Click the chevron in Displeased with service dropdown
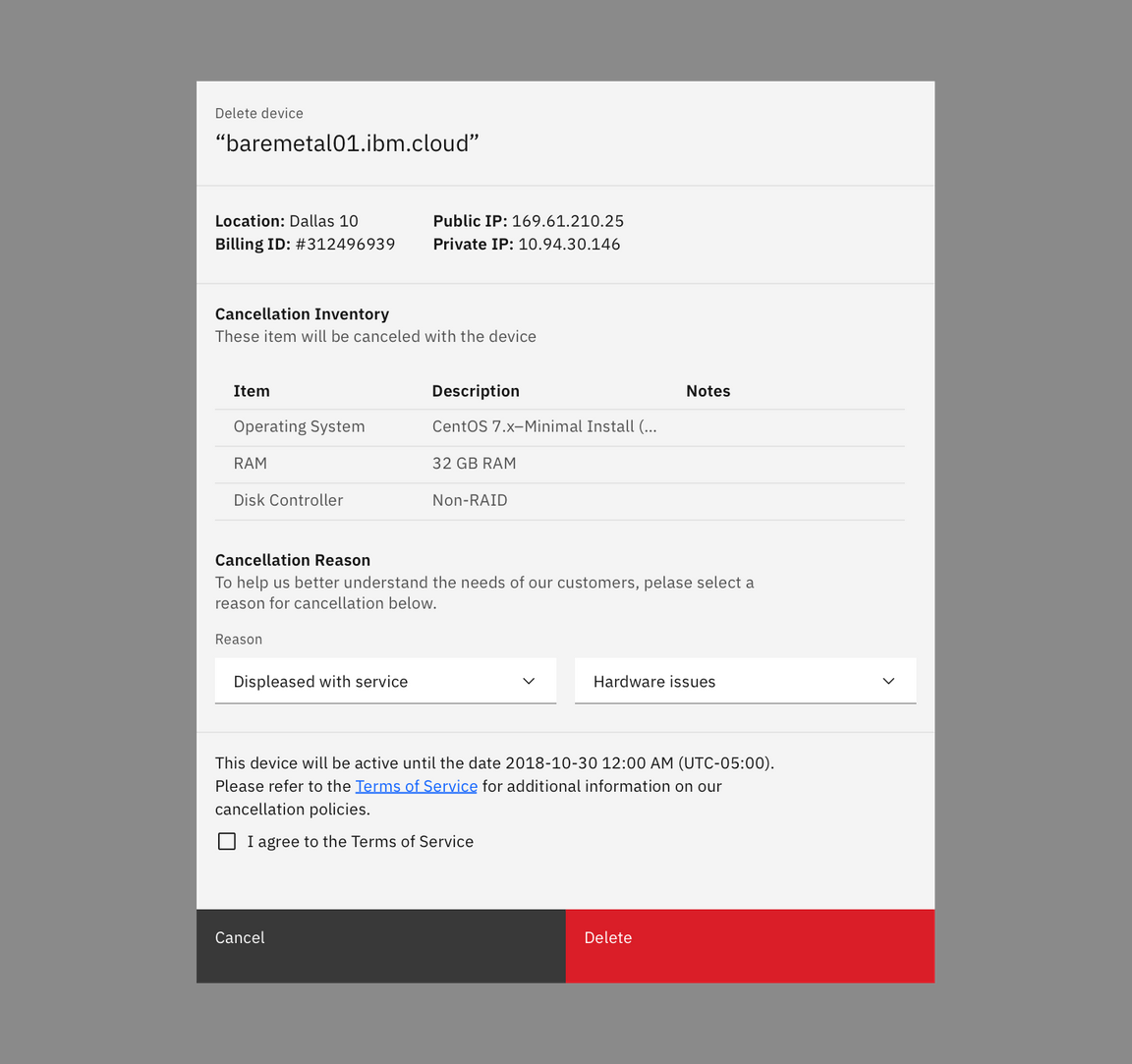 coord(529,681)
